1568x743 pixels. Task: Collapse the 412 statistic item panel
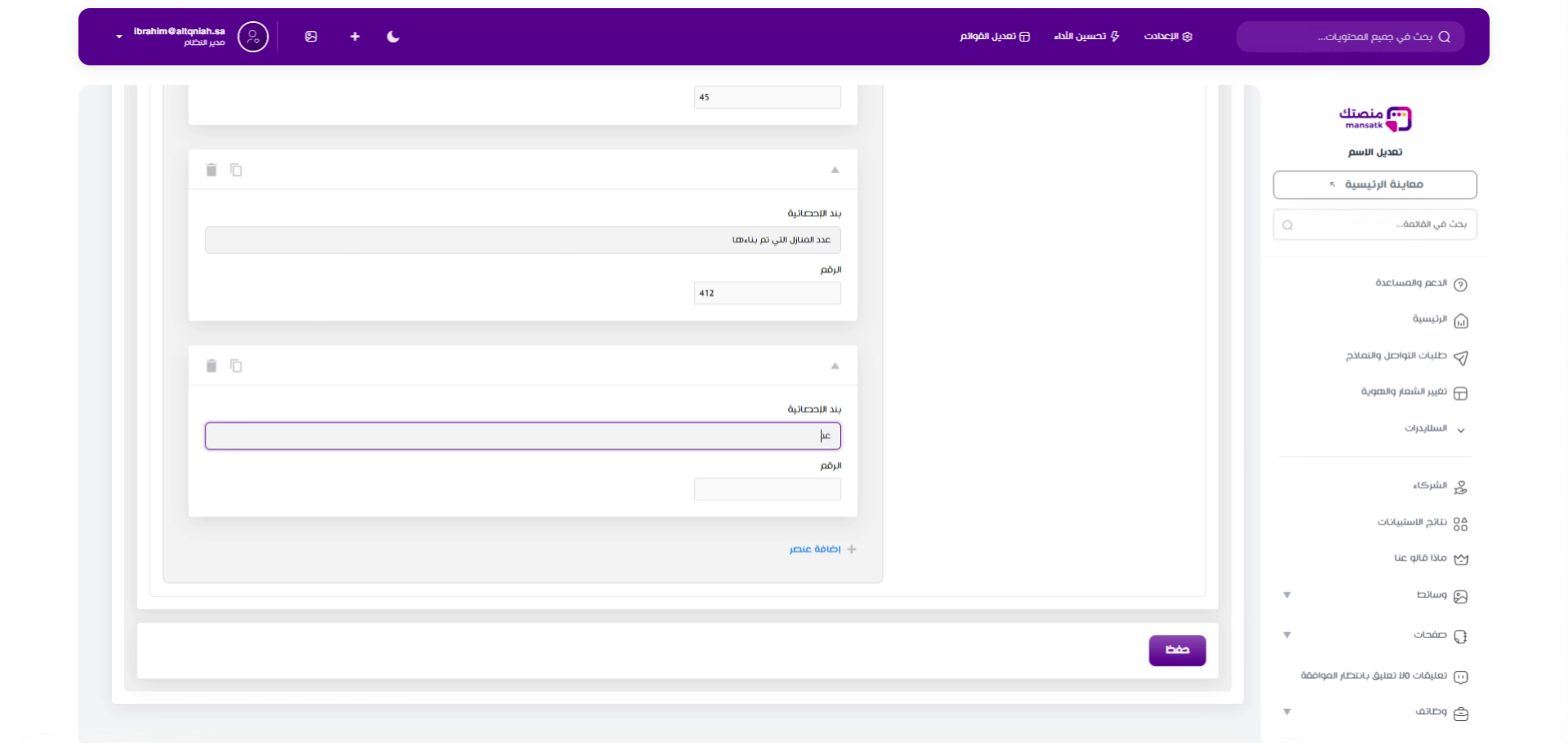[x=835, y=170]
